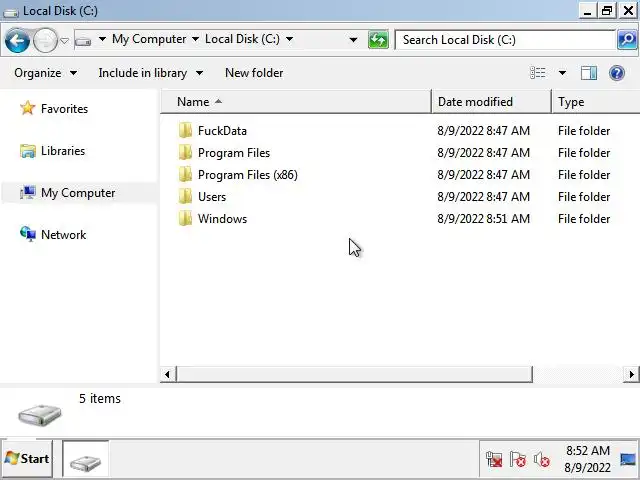Screen dimensions: 640x480
Task: Click the drive icon in address bar
Action: (83, 40)
